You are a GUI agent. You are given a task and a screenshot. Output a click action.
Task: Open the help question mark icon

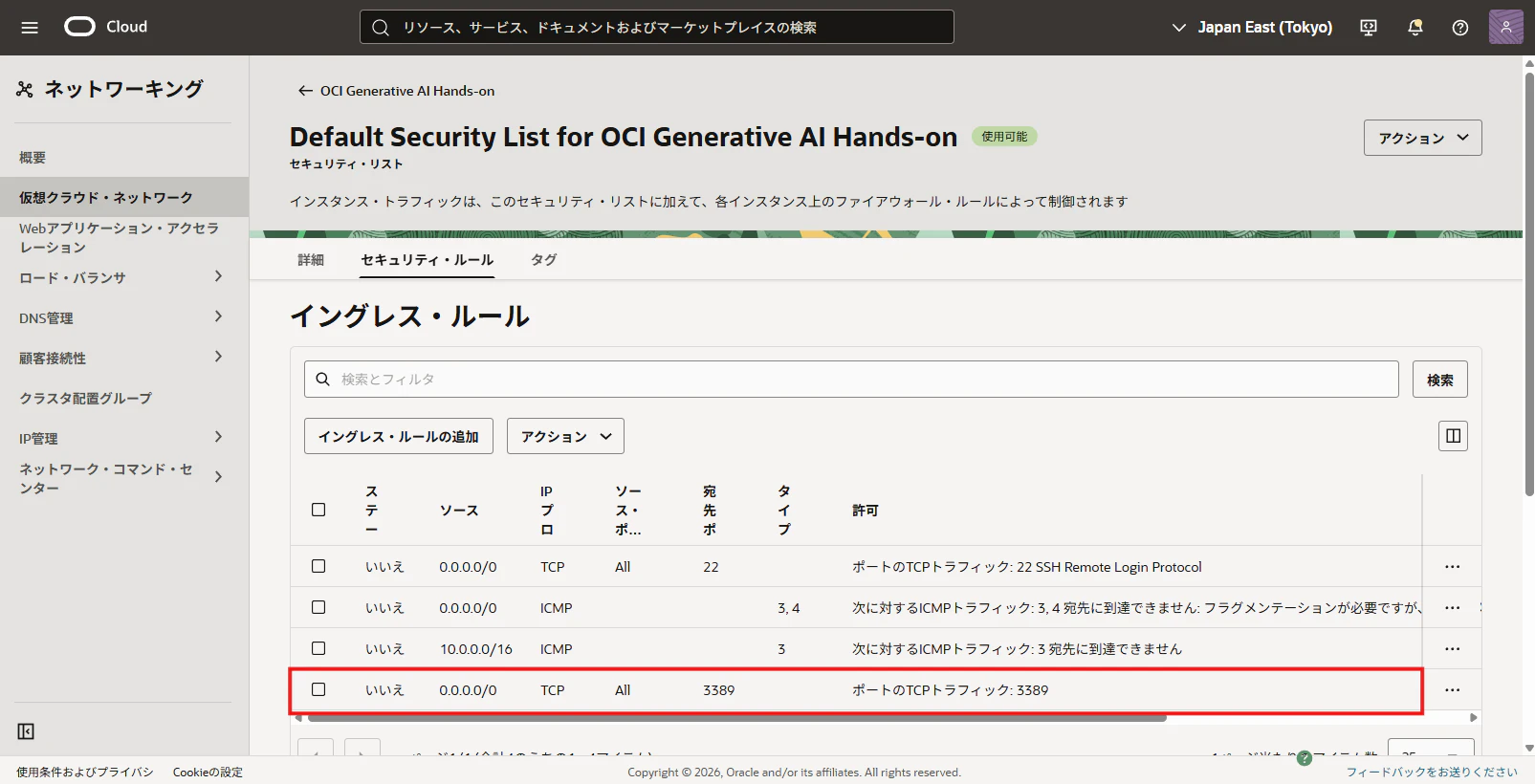tap(1459, 28)
